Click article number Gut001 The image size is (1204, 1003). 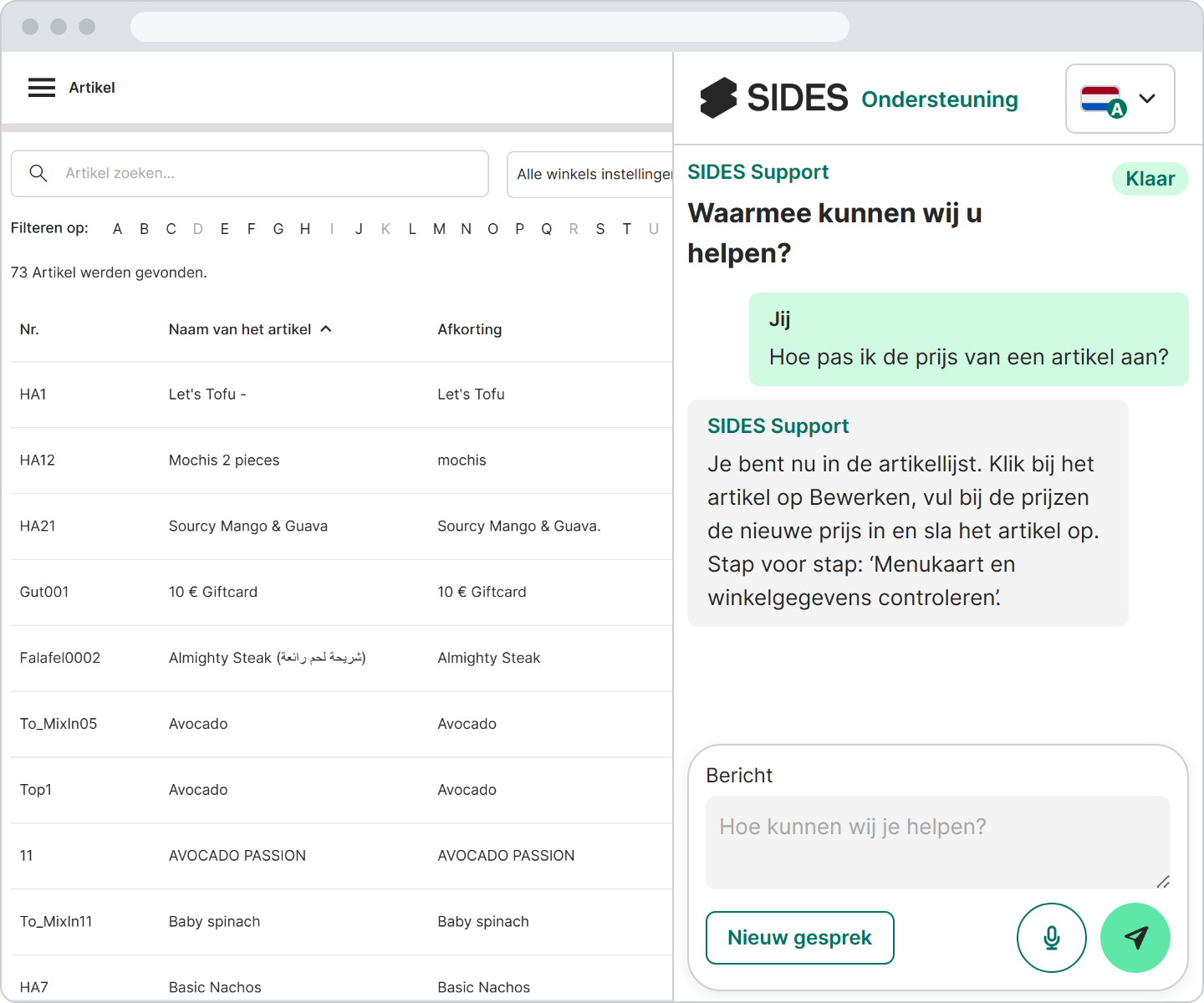pos(44,593)
